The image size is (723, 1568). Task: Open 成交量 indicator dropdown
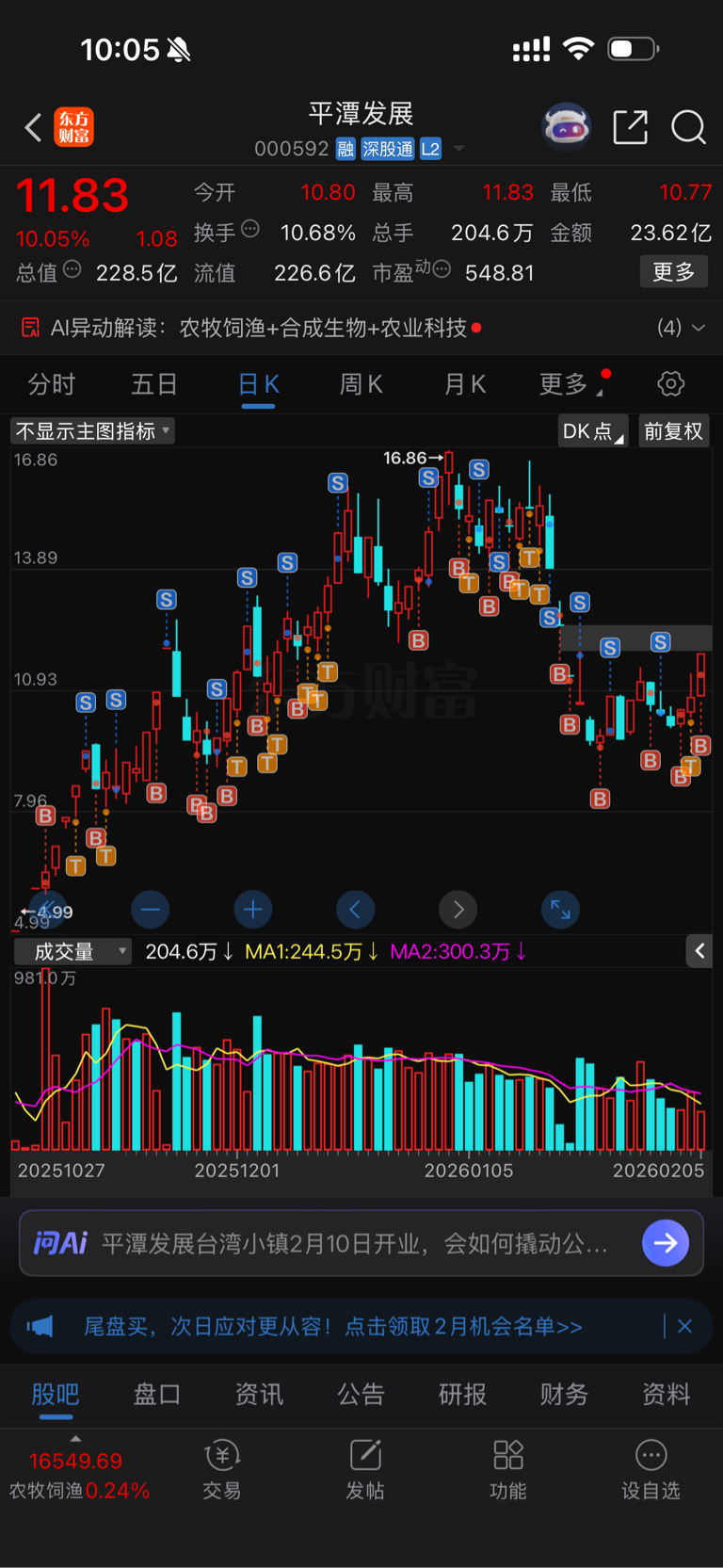(x=72, y=951)
